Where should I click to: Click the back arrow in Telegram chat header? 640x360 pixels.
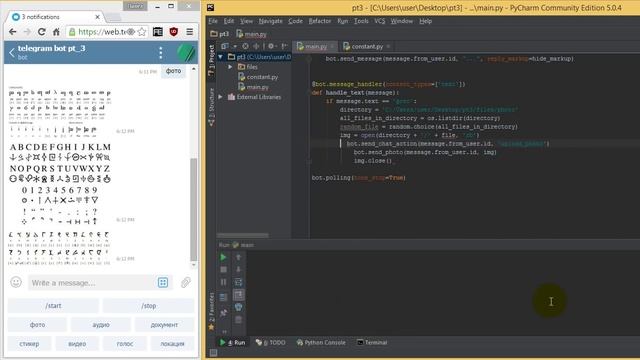[11, 52]
